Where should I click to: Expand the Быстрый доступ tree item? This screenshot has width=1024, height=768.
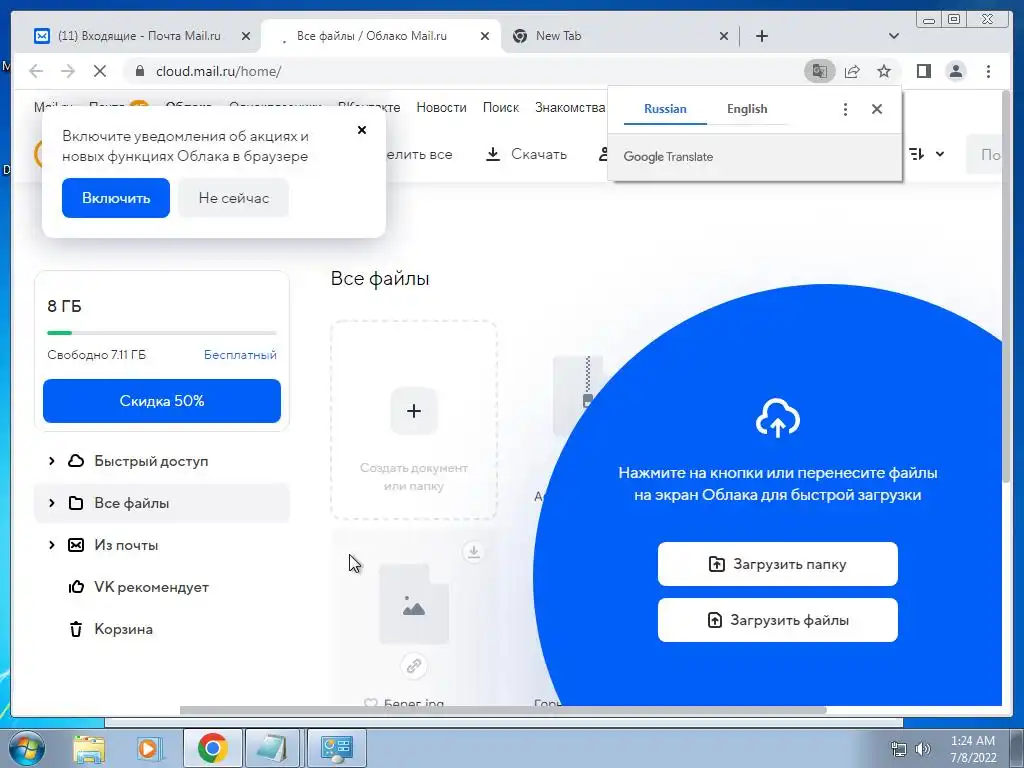(x=52, y=461)
